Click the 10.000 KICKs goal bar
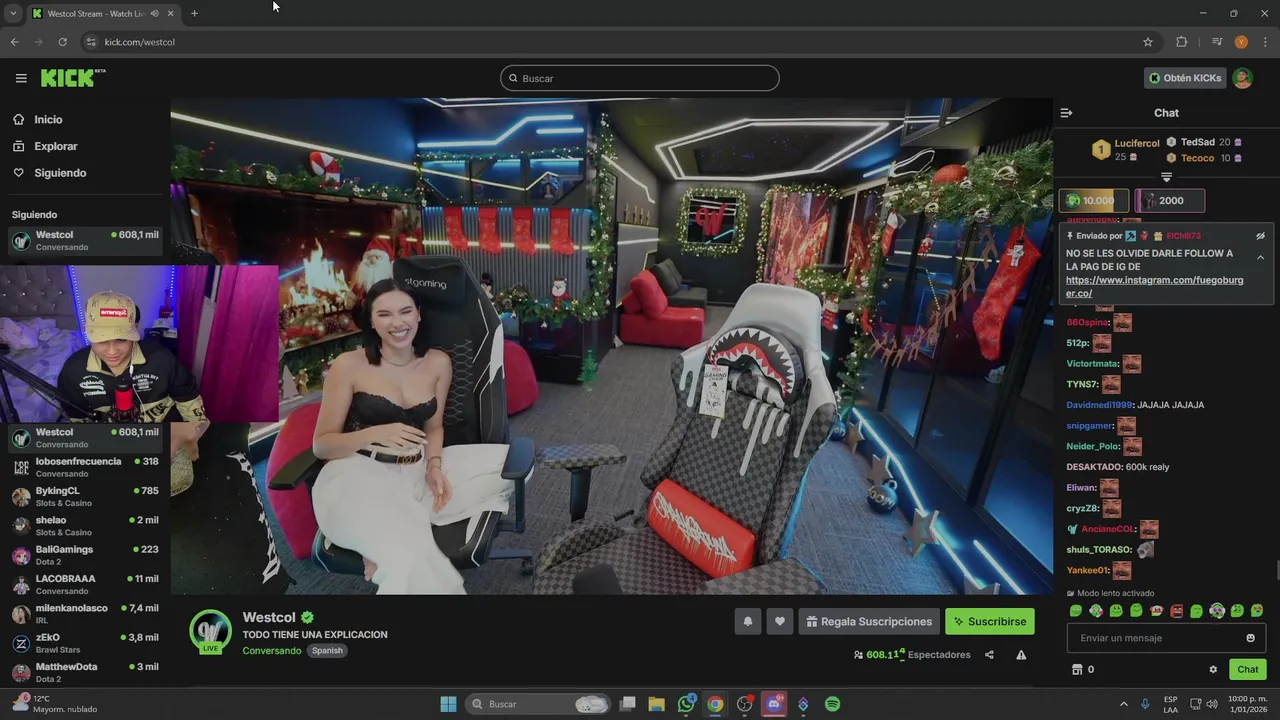 click(x=1094, y=201)
